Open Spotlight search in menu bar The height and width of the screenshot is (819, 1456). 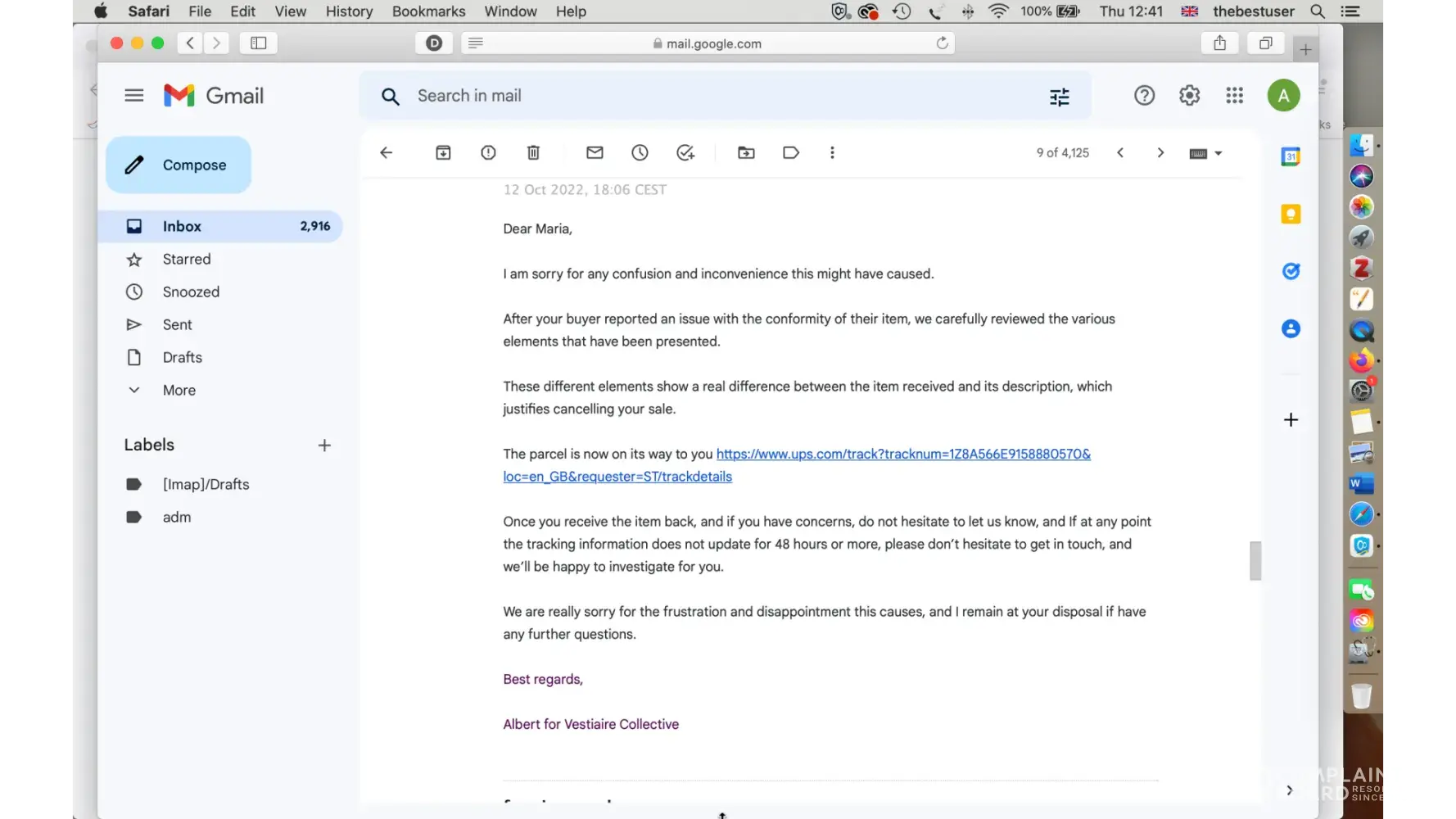coord(1318,11)
